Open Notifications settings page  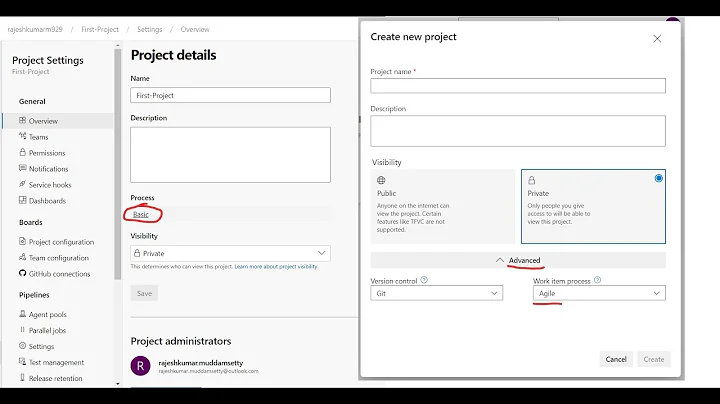(x=48, y=169)
